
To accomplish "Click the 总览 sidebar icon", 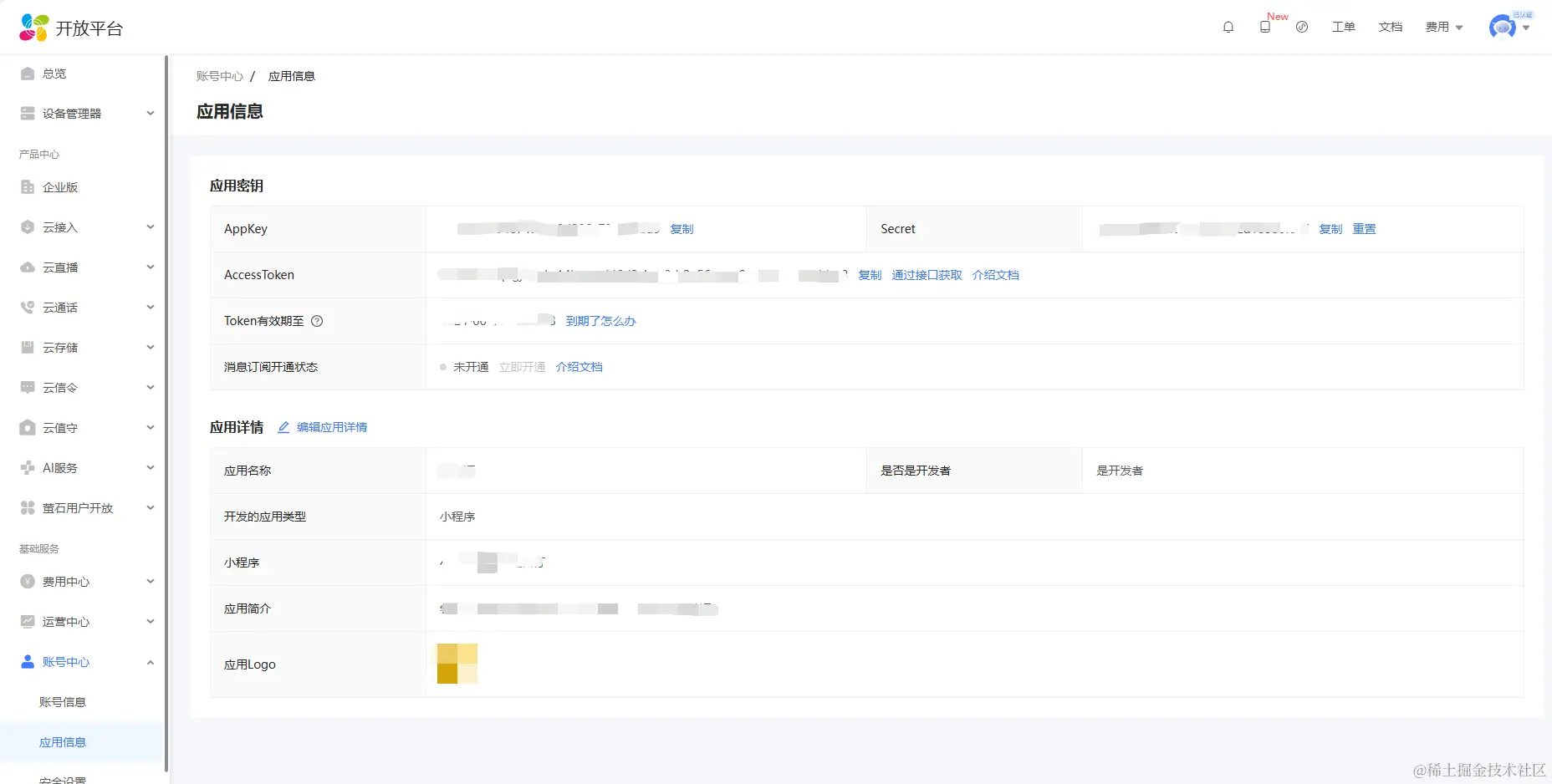I will (x=28, y=74).
